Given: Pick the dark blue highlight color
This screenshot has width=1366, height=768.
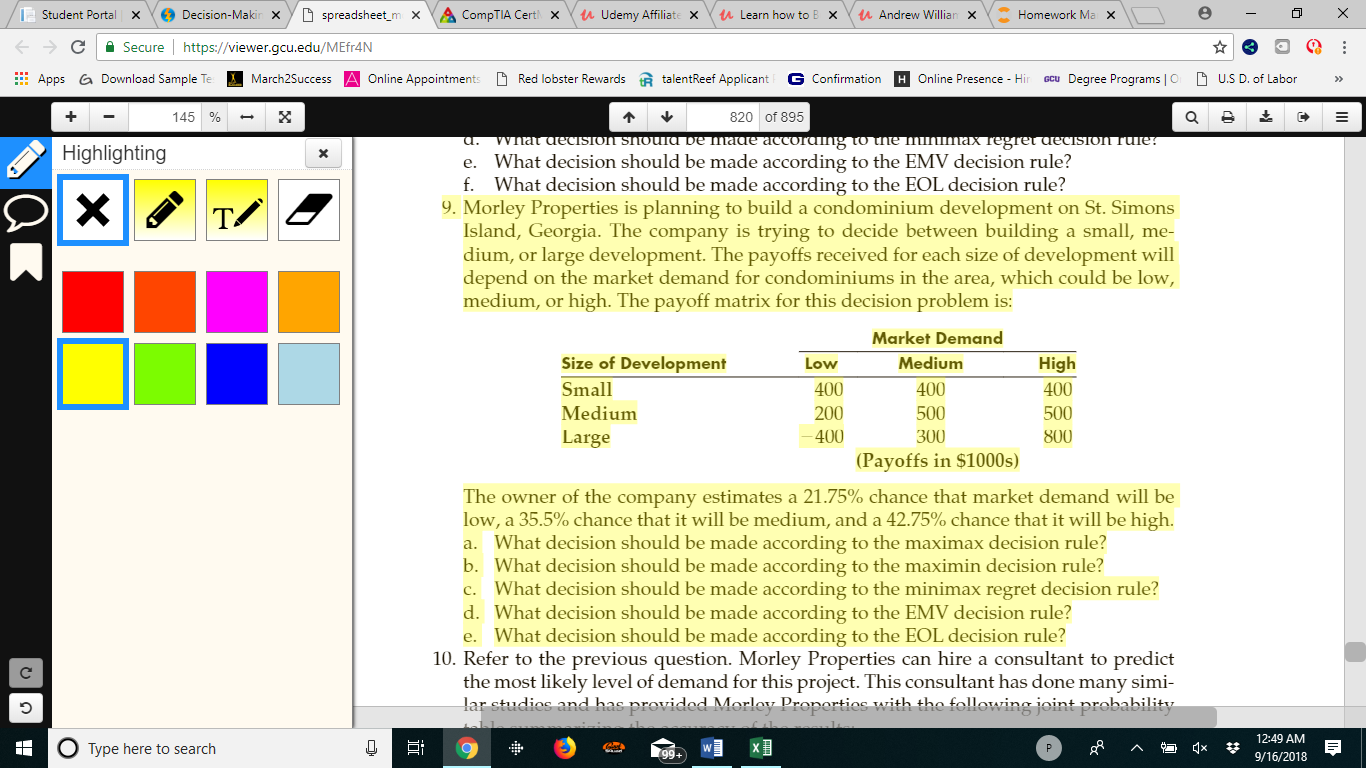Looking at the screenshot, I should coord(237,374).
